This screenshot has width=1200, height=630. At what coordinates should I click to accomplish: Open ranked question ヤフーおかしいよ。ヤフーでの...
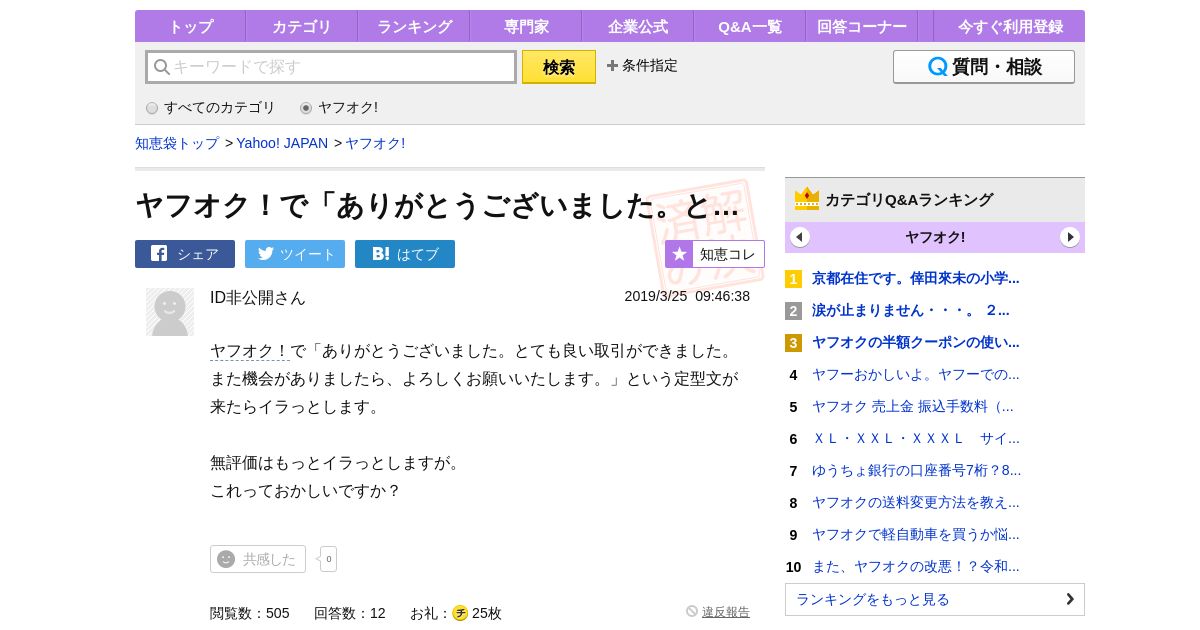tap(916, 374)
